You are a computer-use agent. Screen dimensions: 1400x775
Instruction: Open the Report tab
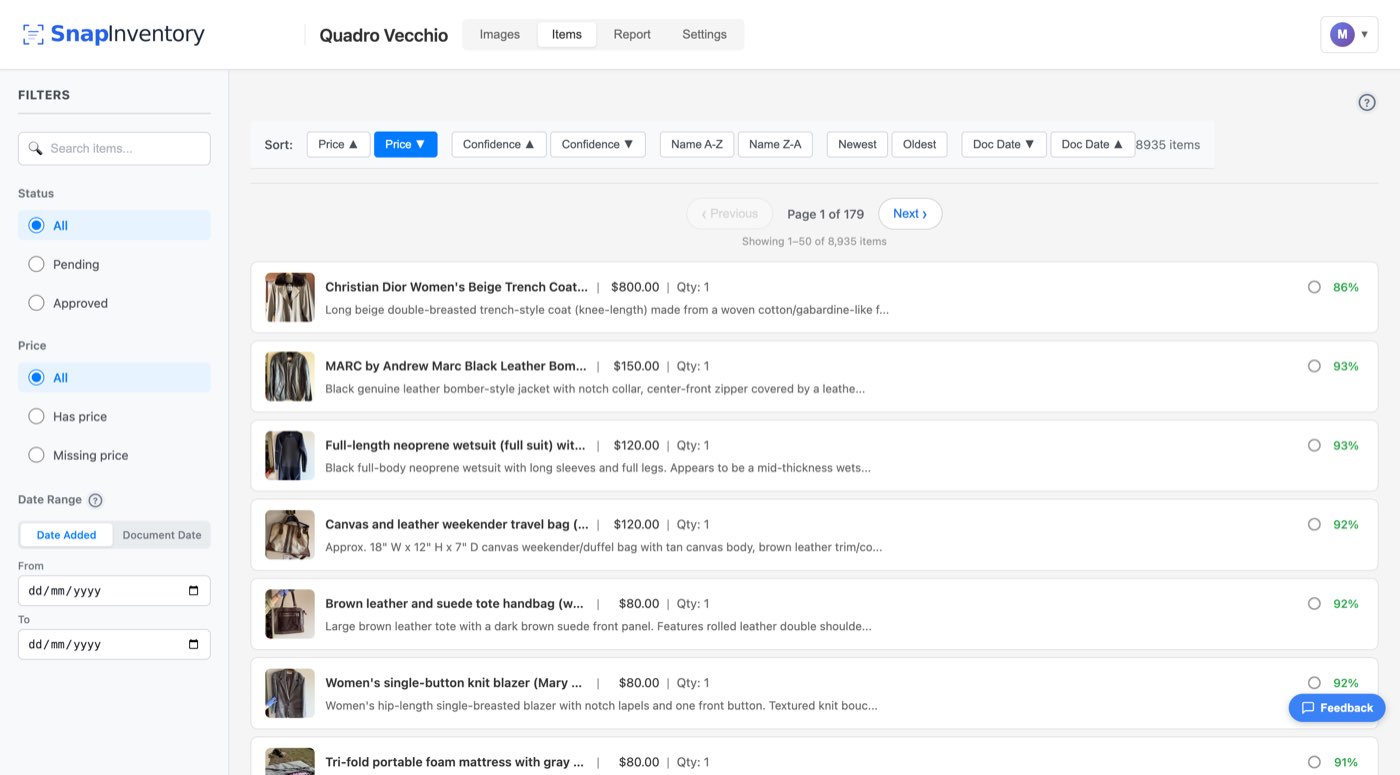click(x=632, y=34)
